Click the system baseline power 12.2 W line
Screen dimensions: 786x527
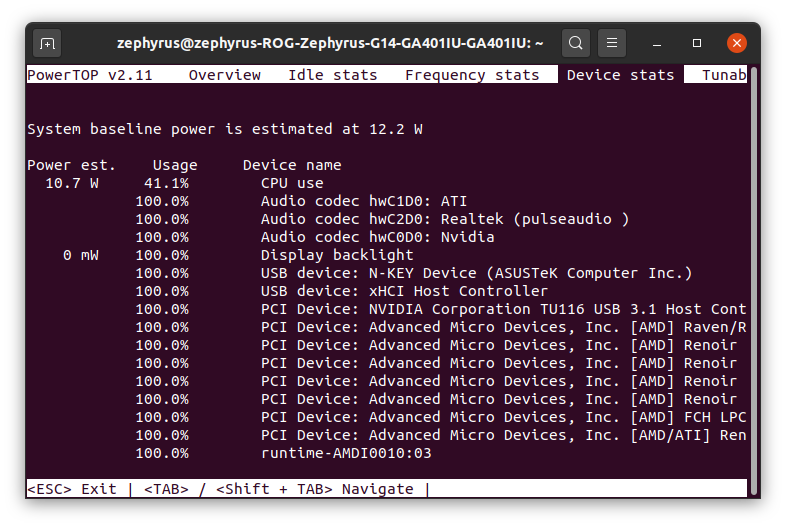tap(225, 129)
